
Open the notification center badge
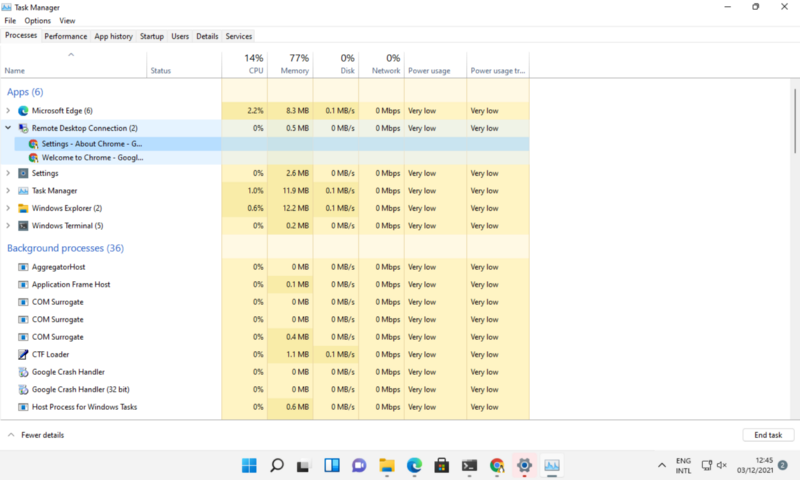pyautogui.click(x=783, y=465)
